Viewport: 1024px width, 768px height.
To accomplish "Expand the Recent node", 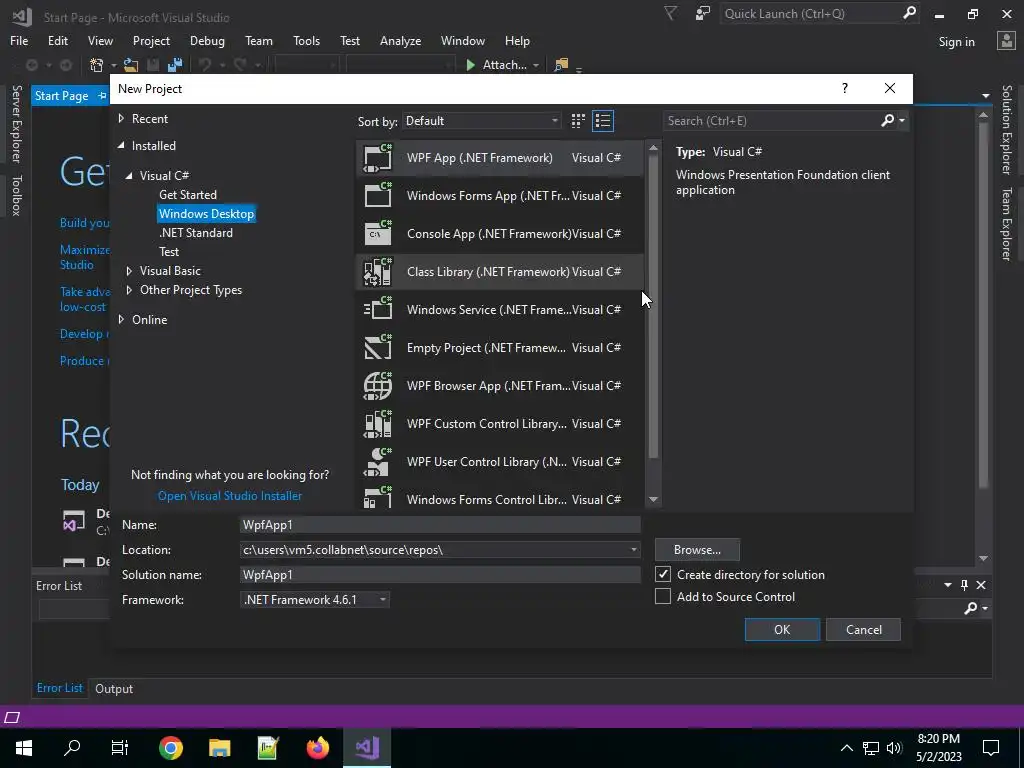I will pyautogui.click(x=121, y=119).
